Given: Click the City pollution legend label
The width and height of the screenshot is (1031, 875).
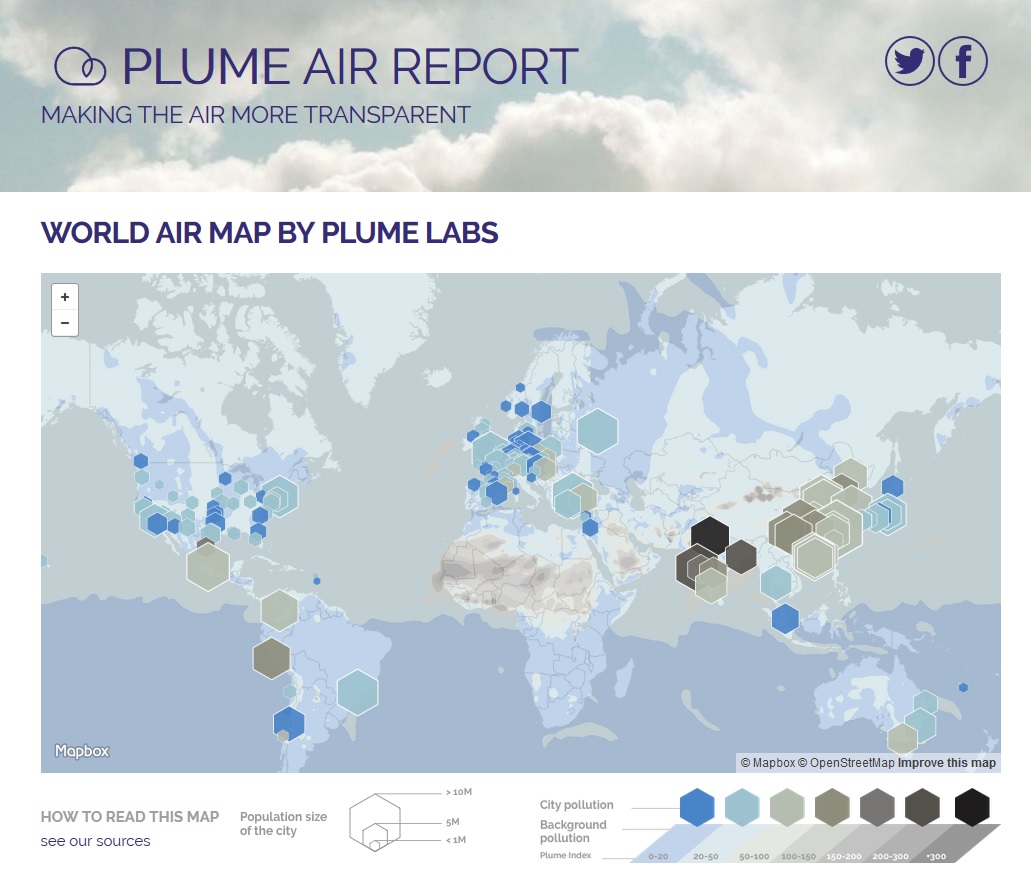Looking at the screenshot, I should (x=577, y=805).
